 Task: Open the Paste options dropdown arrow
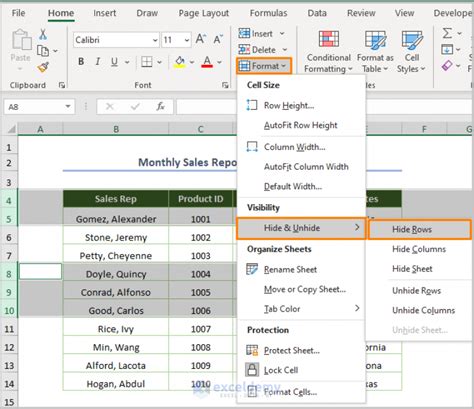pyautogui.click(x=20, y=69)
